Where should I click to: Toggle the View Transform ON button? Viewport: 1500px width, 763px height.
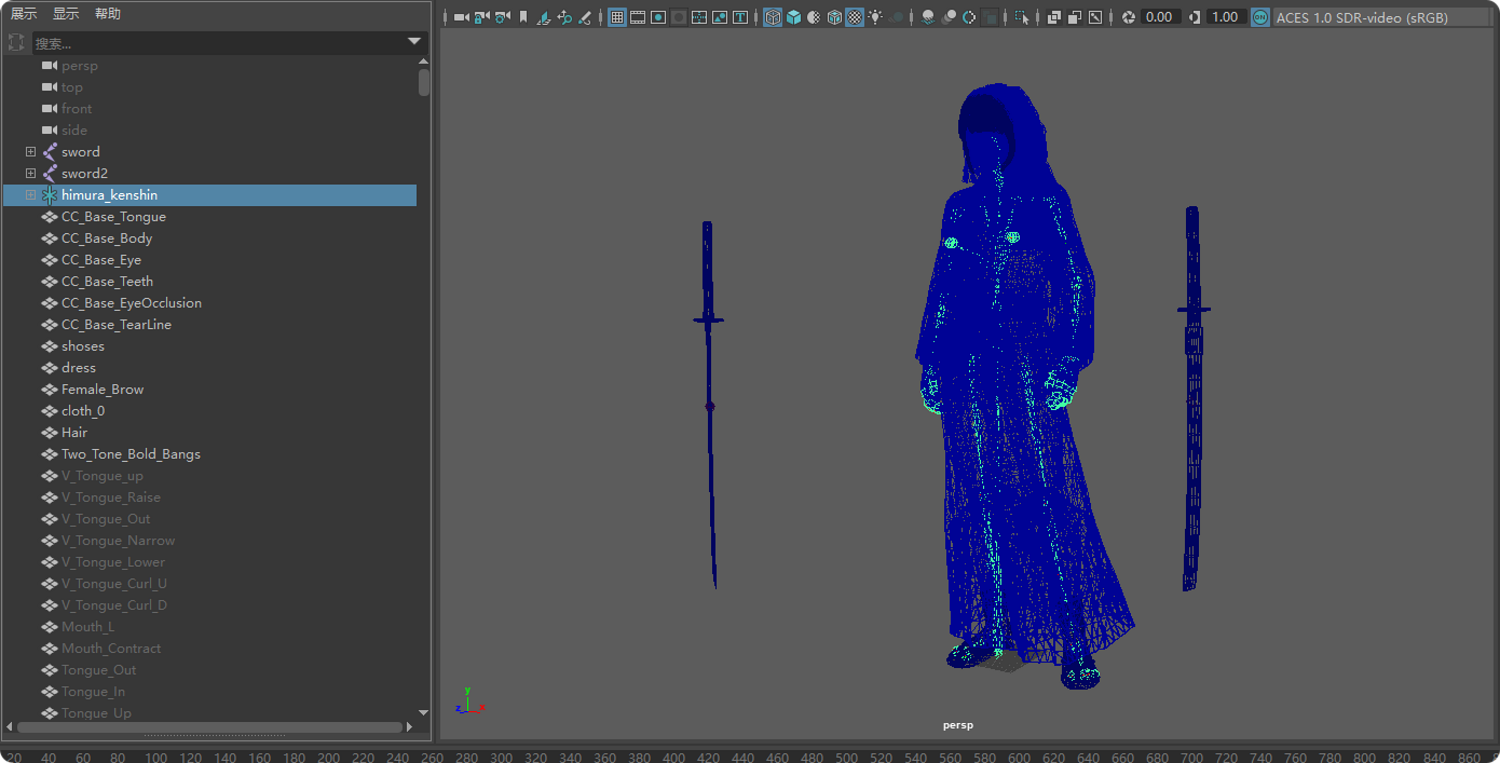1260,17
